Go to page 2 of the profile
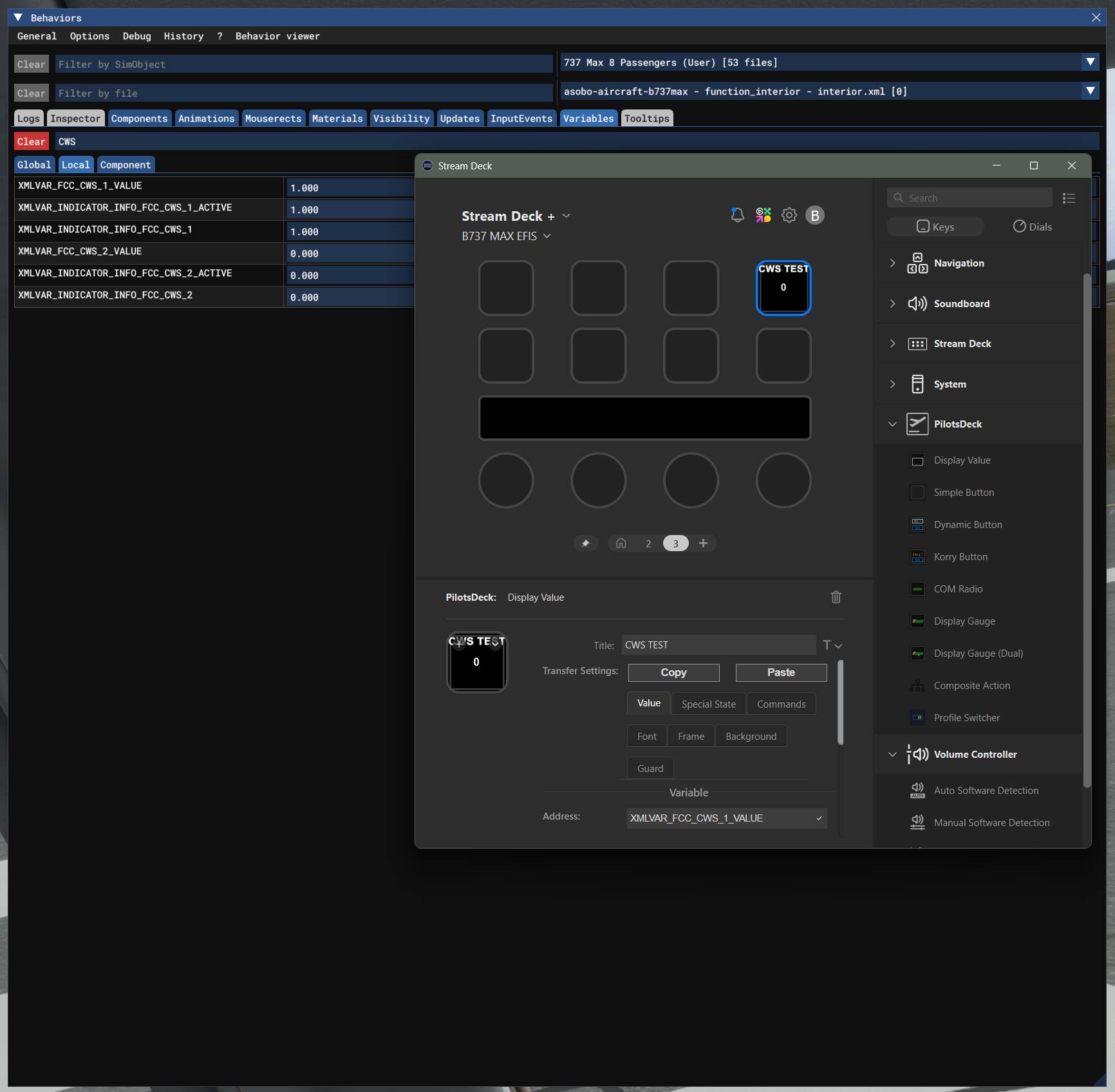Screen dimensions: 1115x1092 point(648,543)
